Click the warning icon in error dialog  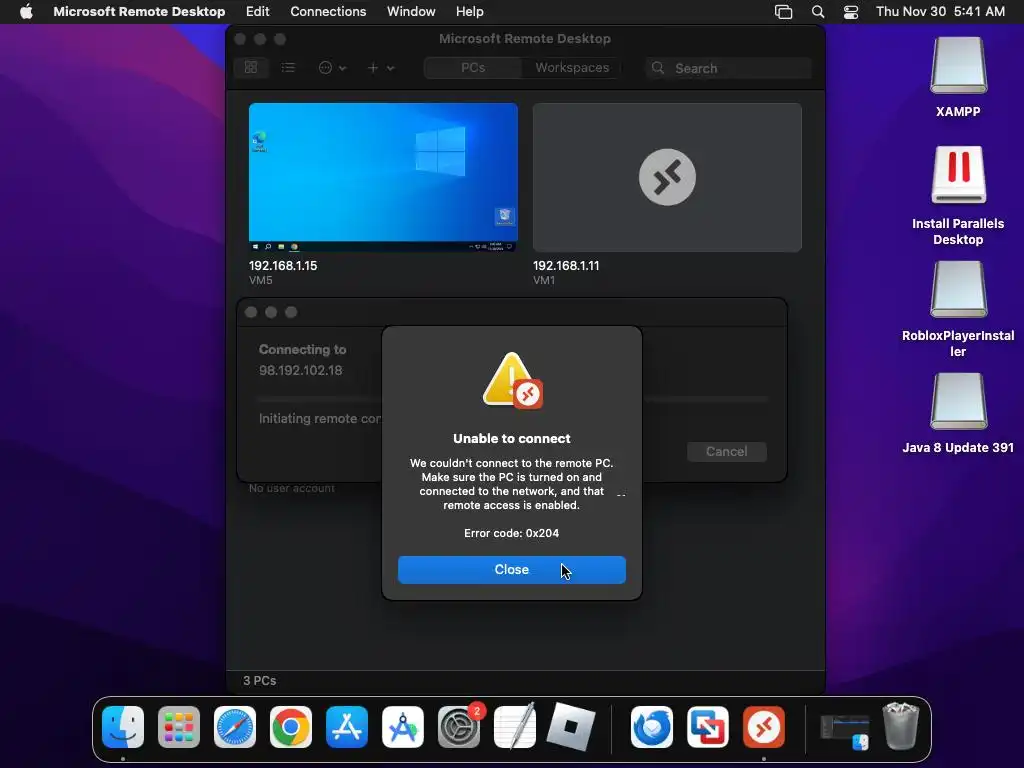512,380
